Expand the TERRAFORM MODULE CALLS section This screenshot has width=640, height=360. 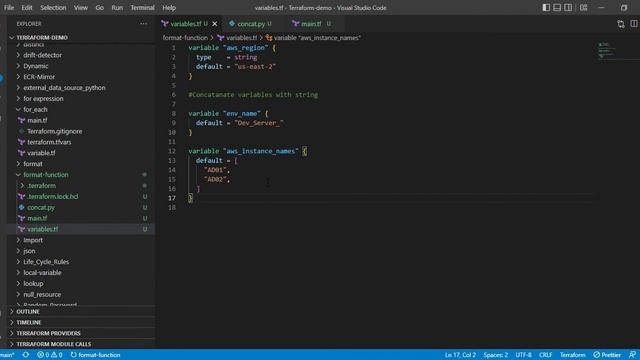[53, 344]
